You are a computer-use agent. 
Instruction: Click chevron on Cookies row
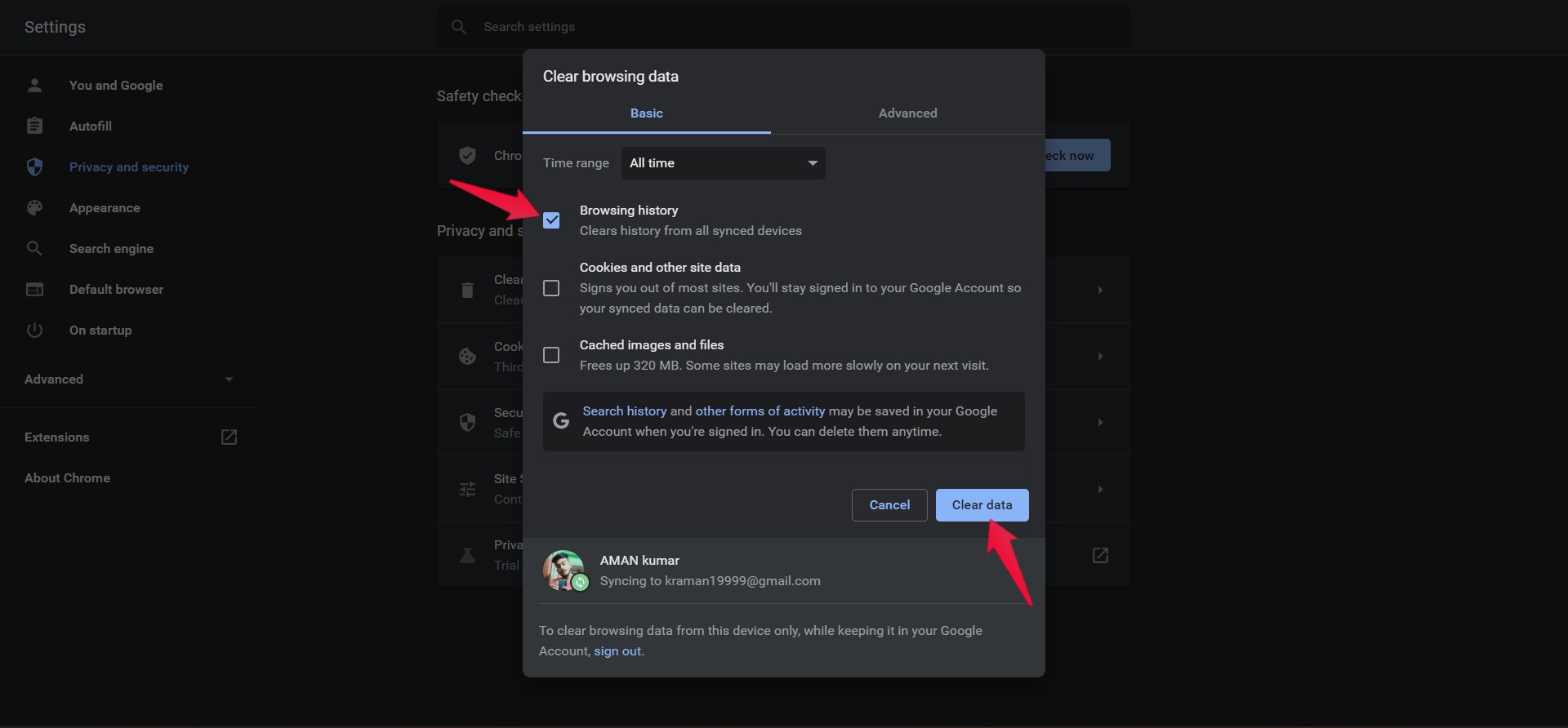click(x=1100, y=356)
